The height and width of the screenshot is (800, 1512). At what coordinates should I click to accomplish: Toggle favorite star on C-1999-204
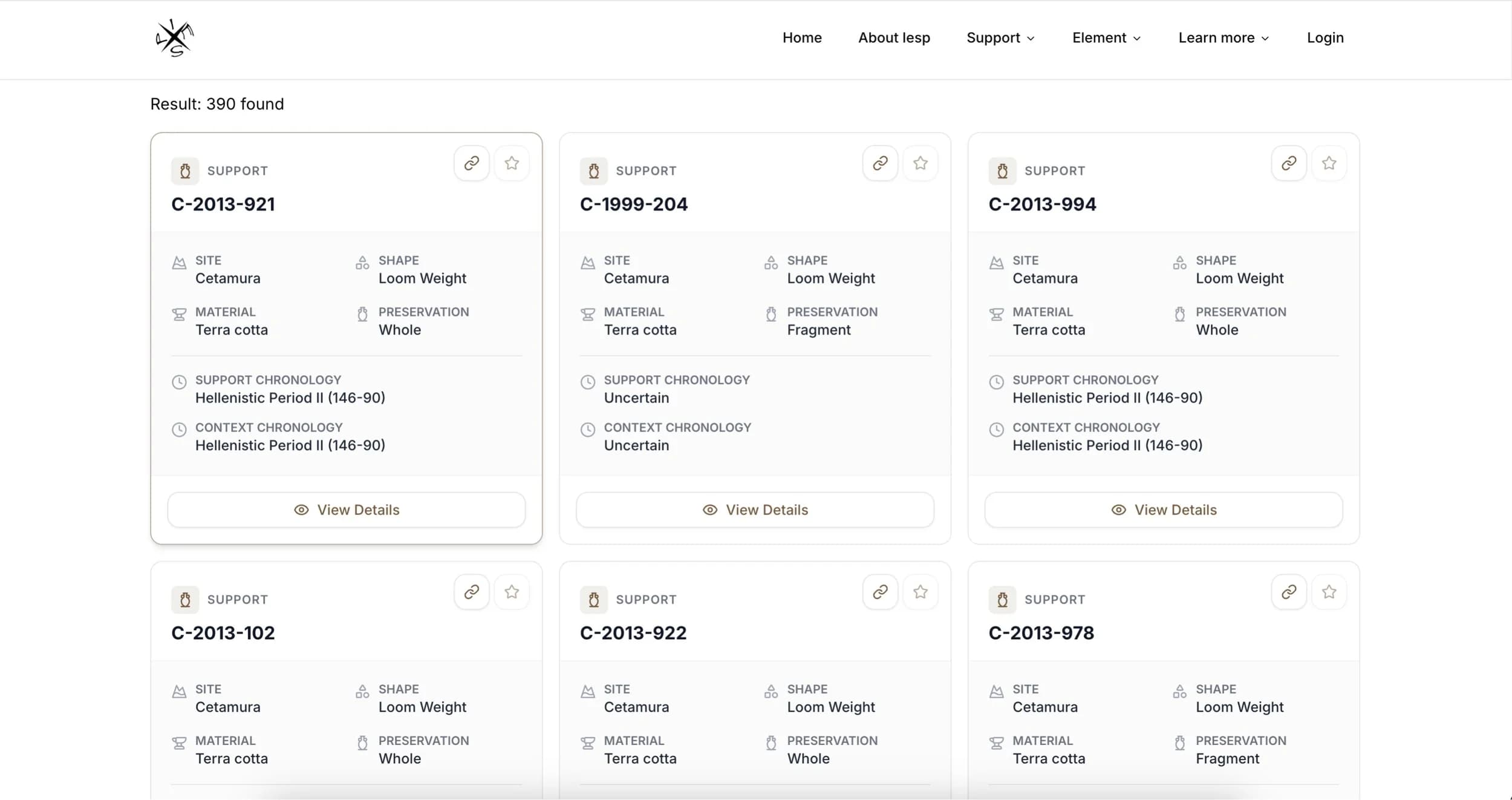(x=921, y=163)
